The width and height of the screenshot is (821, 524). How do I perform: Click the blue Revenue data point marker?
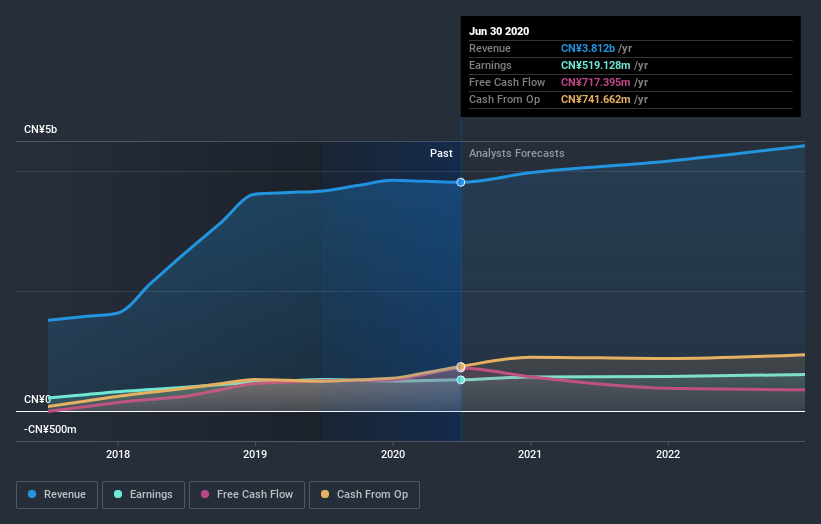click(x=461, y=182)
